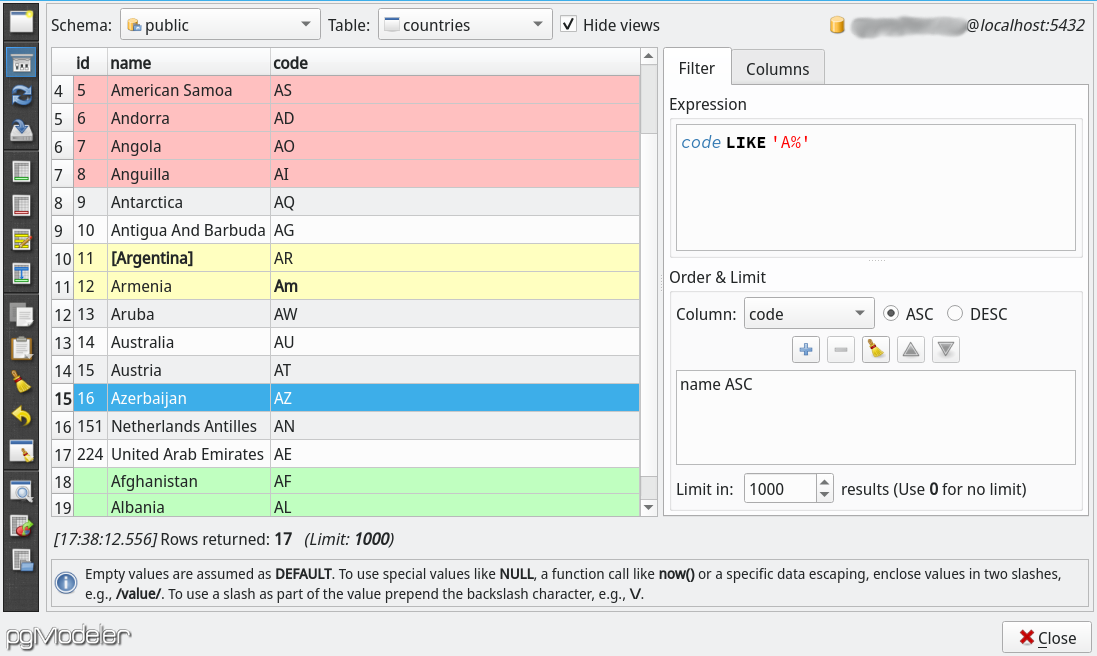Click row header number 18

63,481
